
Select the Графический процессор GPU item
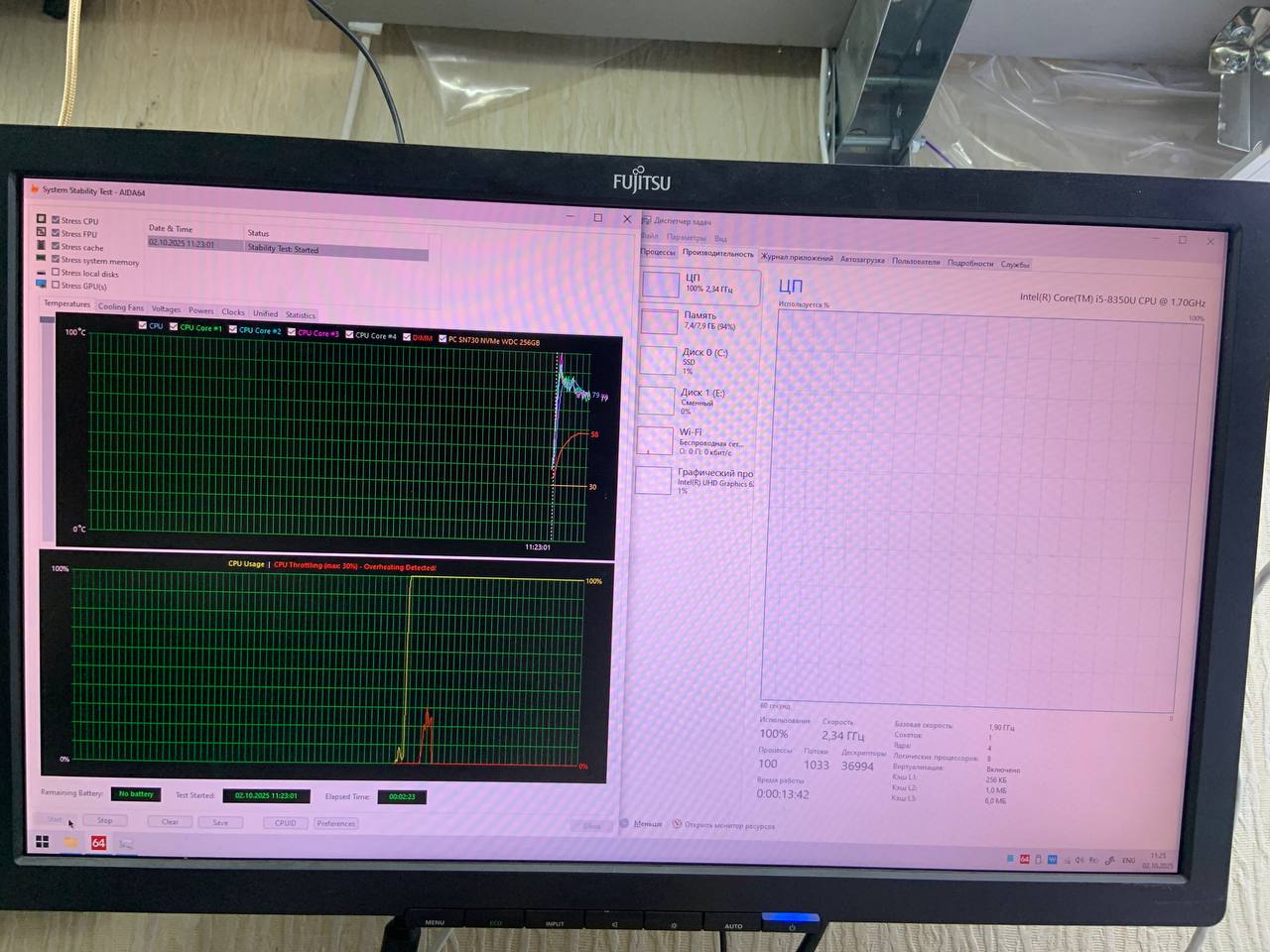[697, 480]
